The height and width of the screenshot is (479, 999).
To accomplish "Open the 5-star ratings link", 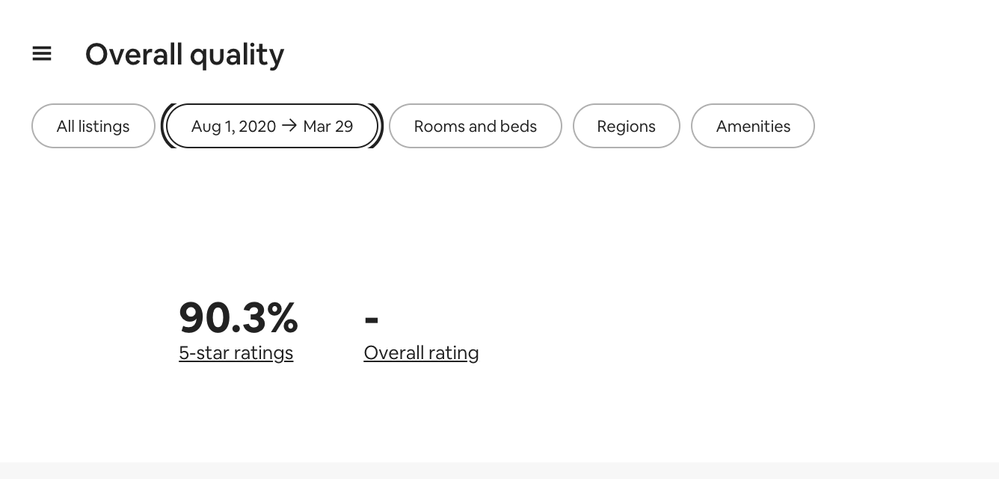I will click(x=236, y=353).
